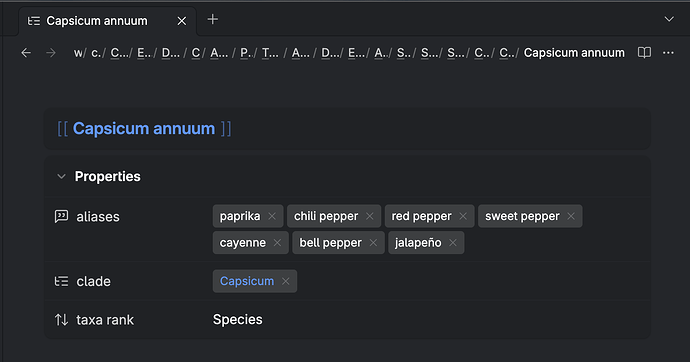Click the sweet pepper alias chip
Screen dimensions: 690x362
[x=522, y=216]
